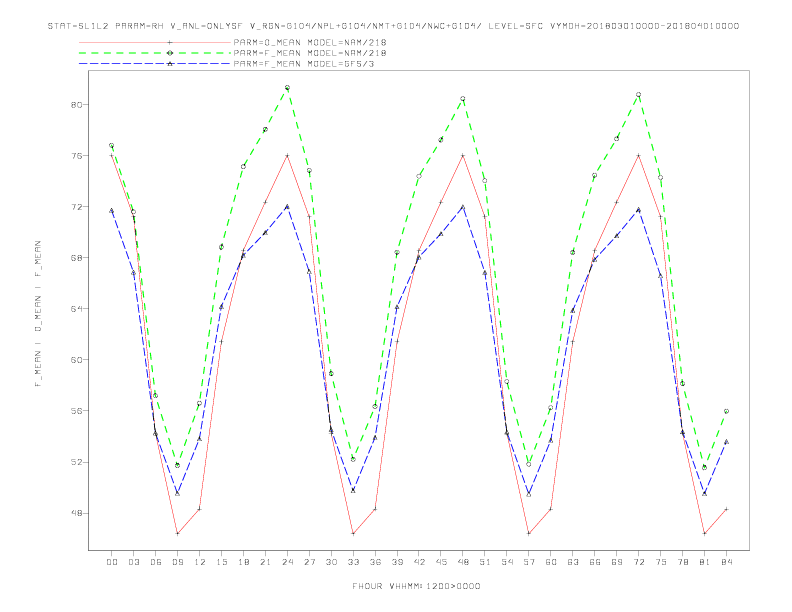
Task: Click x-axis forecast hour label 33
Action: (x=353, y=562)
